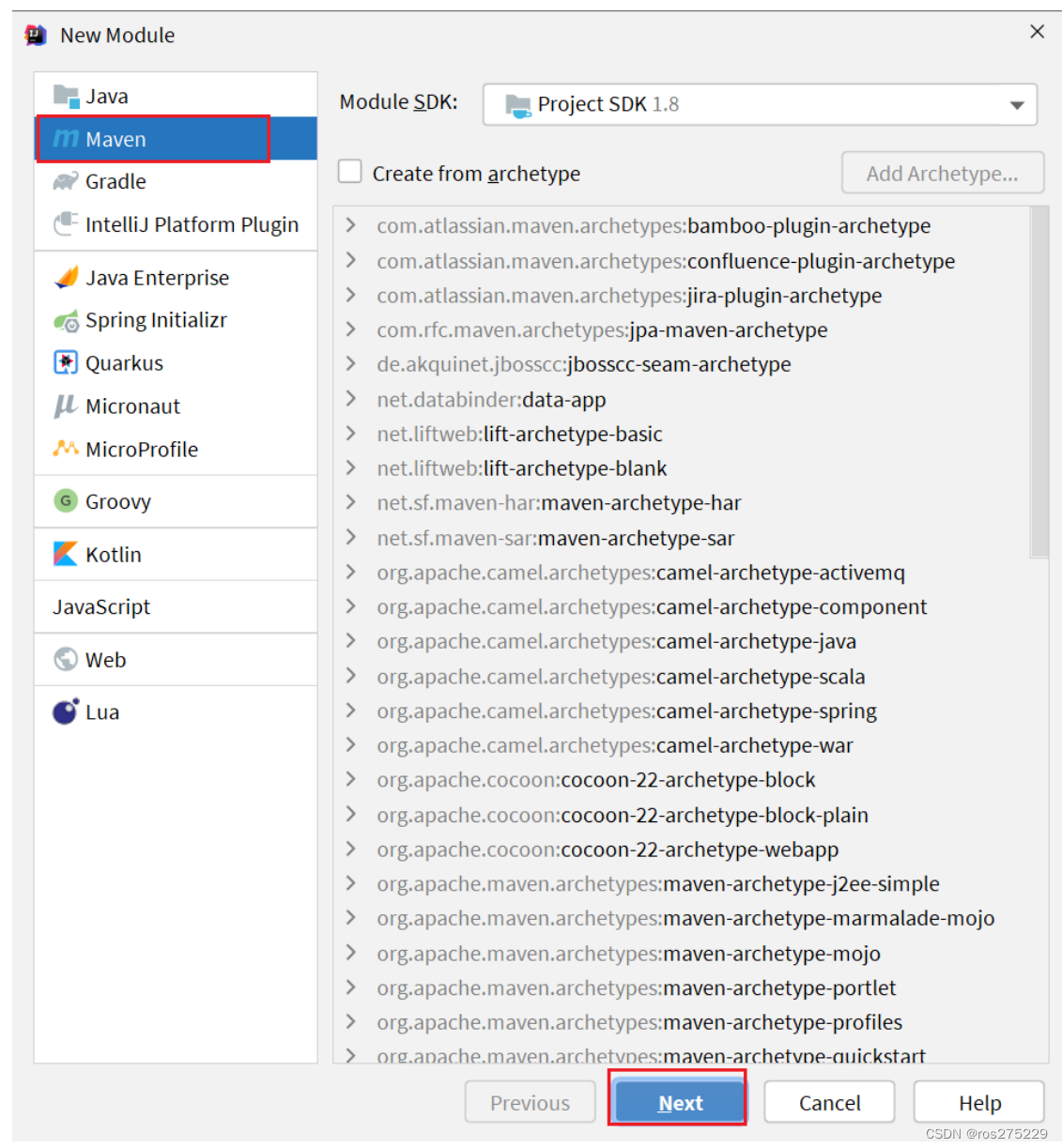Click the Quarkus icon
The image size is (1062, 1148).
(66, 362)
